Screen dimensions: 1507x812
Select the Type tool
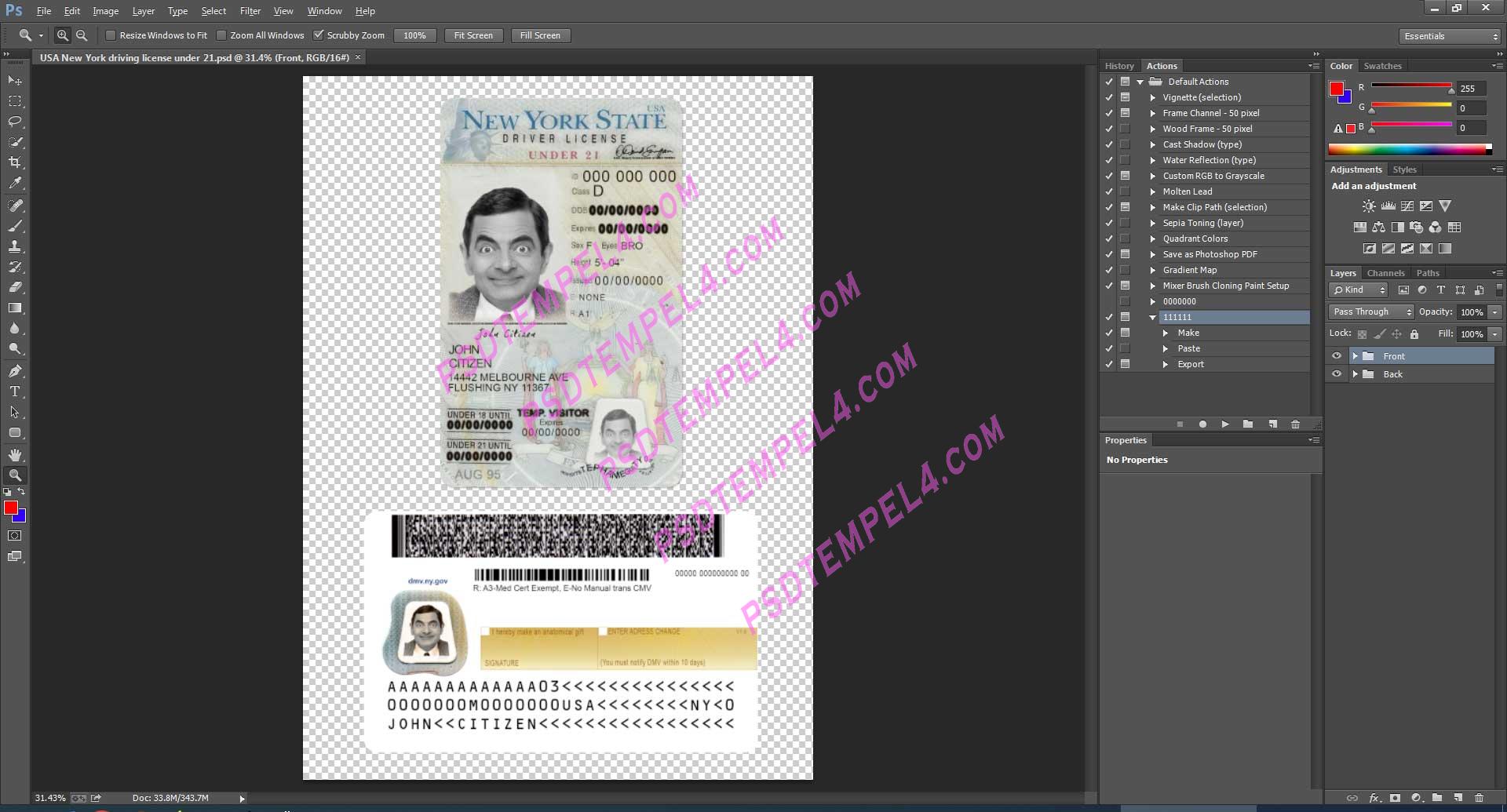tap(15, 391)
